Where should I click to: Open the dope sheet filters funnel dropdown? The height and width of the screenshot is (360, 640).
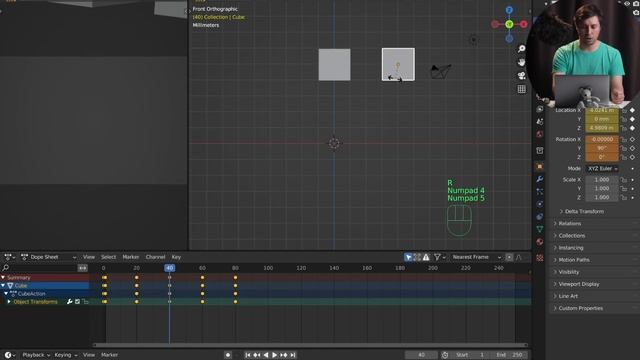point(440,257)
